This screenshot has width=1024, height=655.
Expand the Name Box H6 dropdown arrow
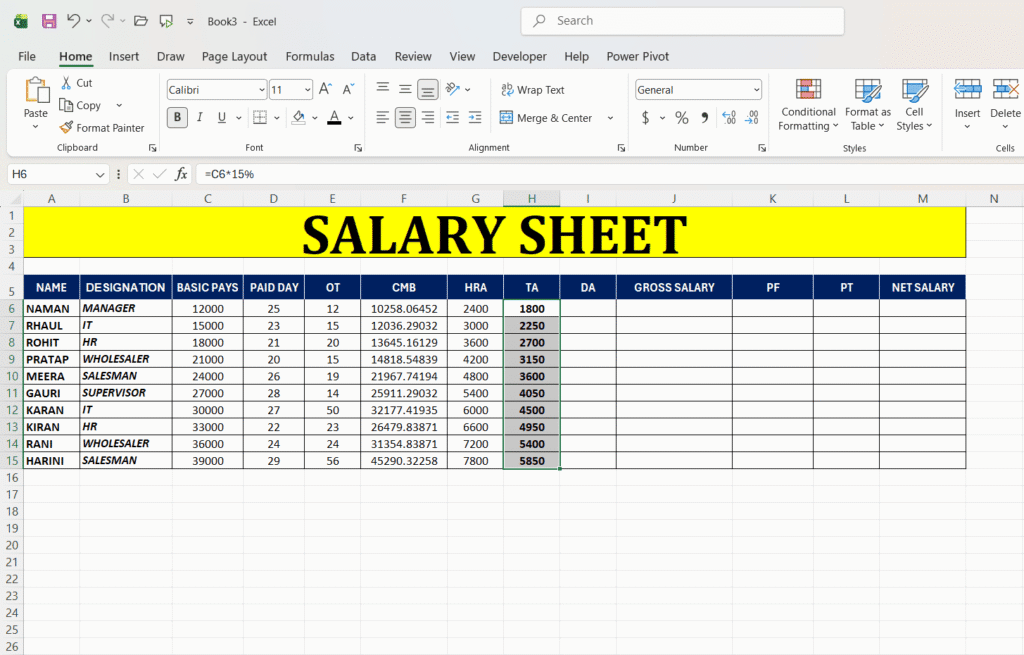point(100,174)
